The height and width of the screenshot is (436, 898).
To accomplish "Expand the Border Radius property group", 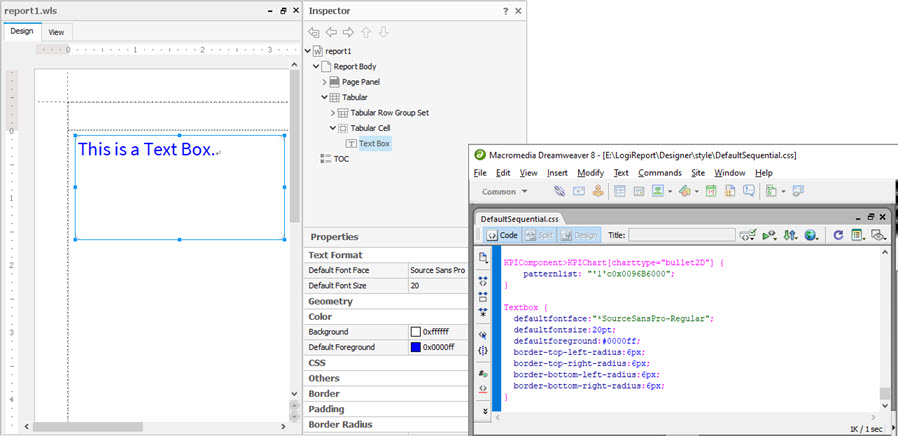I will (340, 425).
